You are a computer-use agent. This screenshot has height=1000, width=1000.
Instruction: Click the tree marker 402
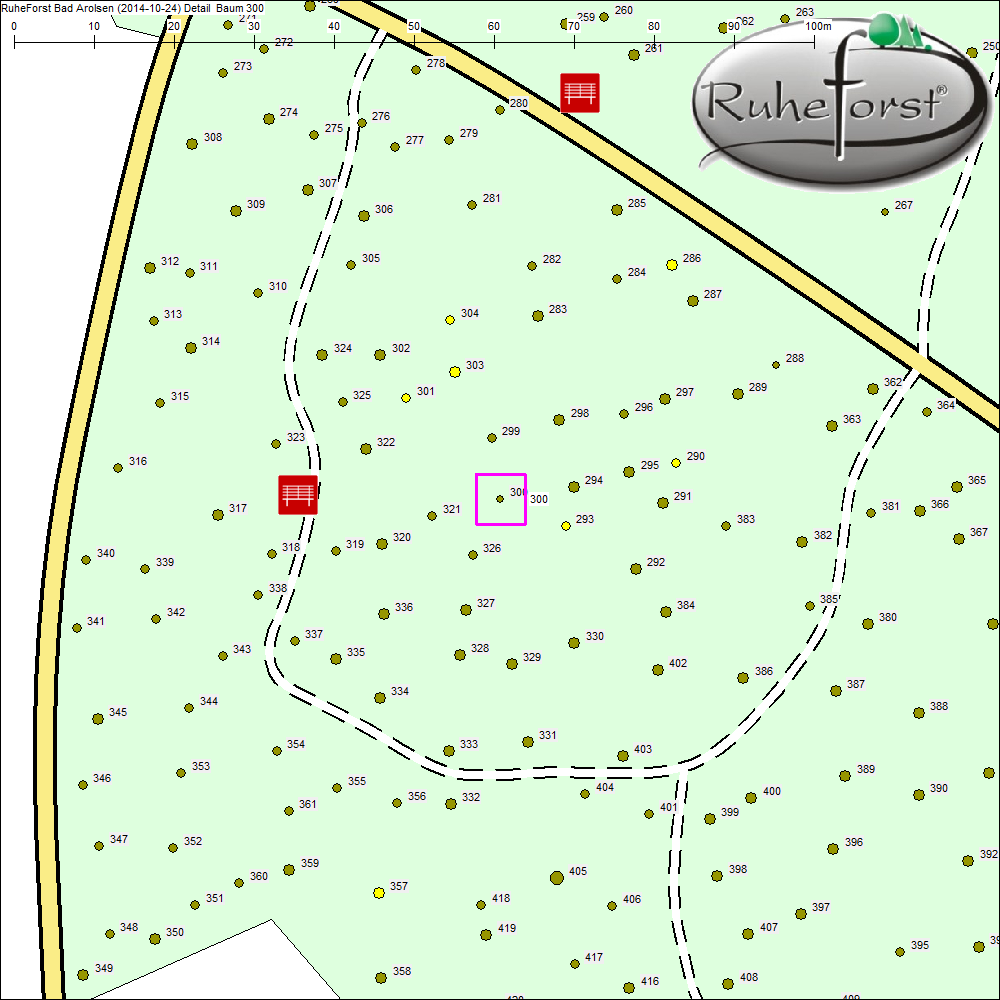click(657, 670)
